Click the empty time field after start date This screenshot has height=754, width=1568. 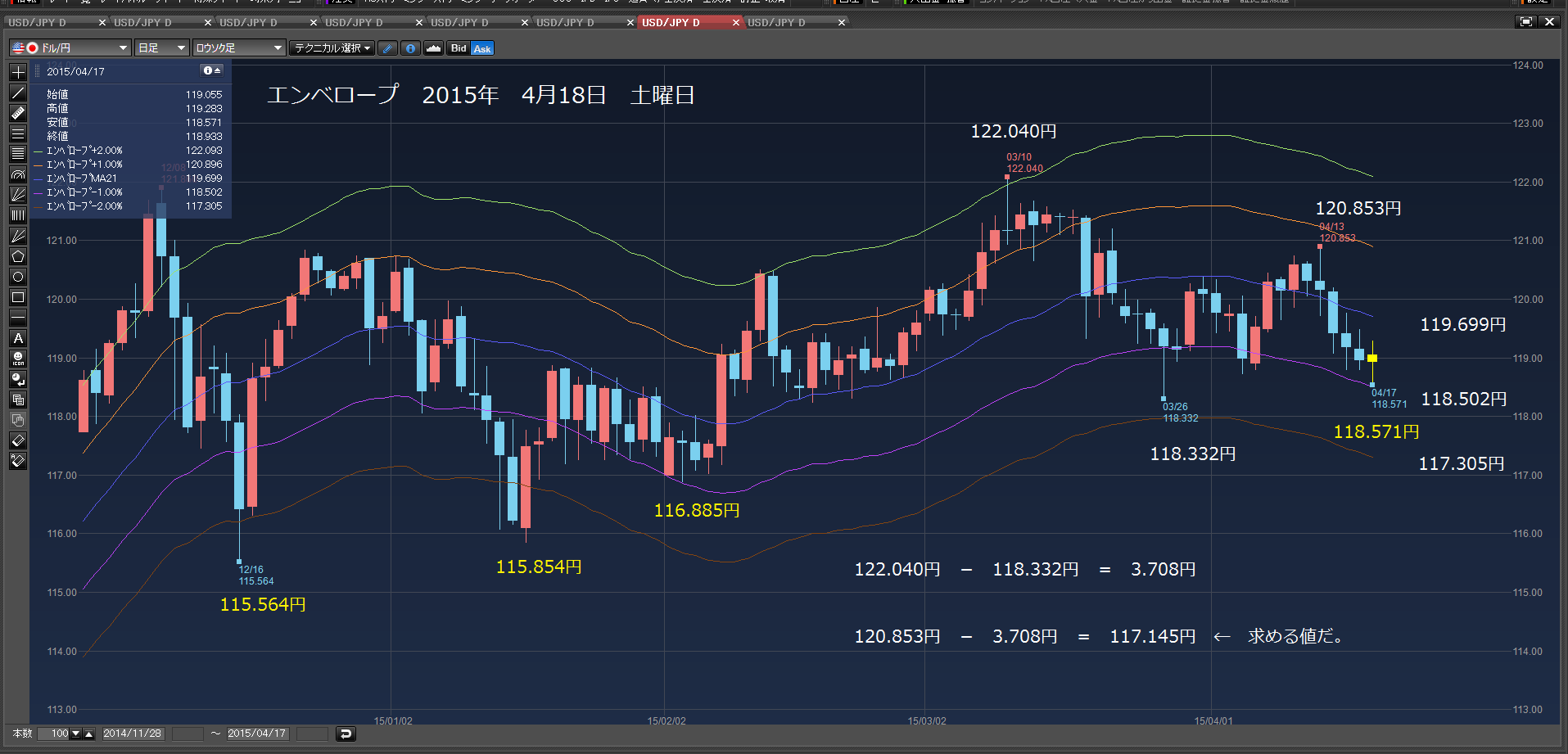(x=188, y=734)
